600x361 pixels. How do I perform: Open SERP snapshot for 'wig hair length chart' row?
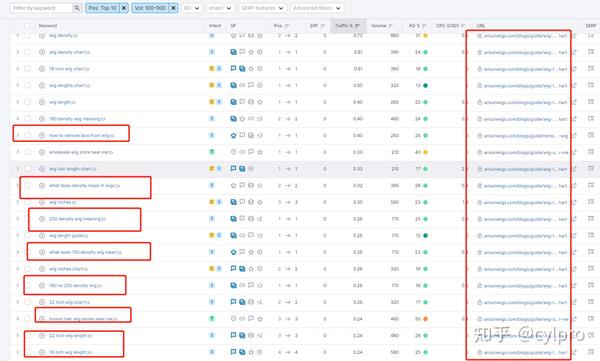click(x=591, y=168)
